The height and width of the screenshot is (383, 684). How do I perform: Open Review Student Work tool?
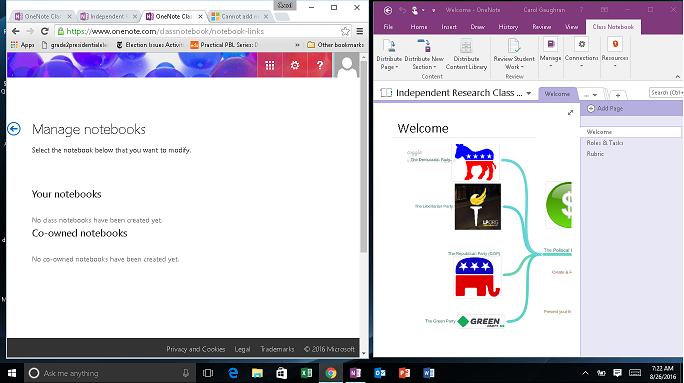click(514, 55)
